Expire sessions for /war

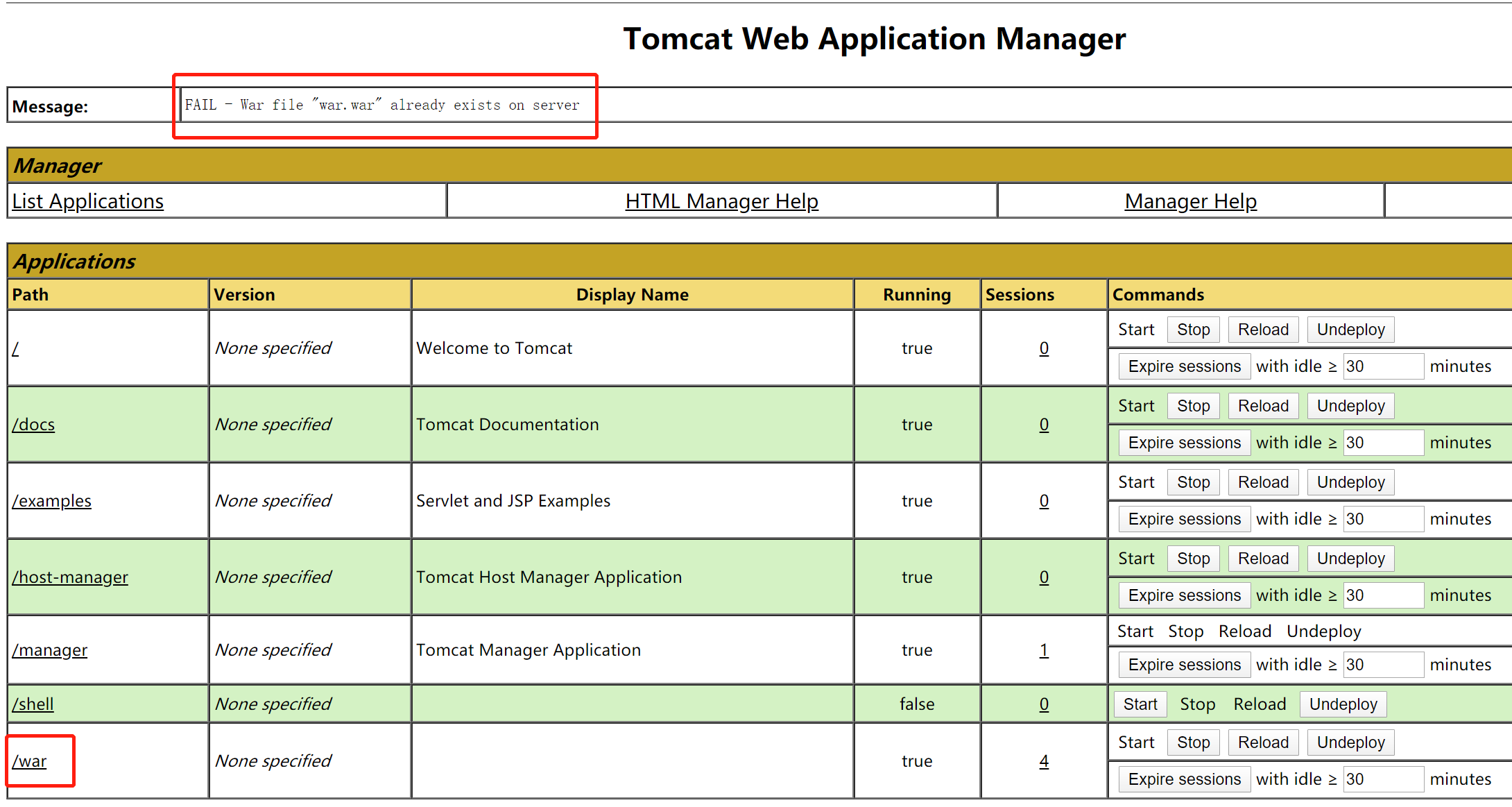pos(1184,779)
